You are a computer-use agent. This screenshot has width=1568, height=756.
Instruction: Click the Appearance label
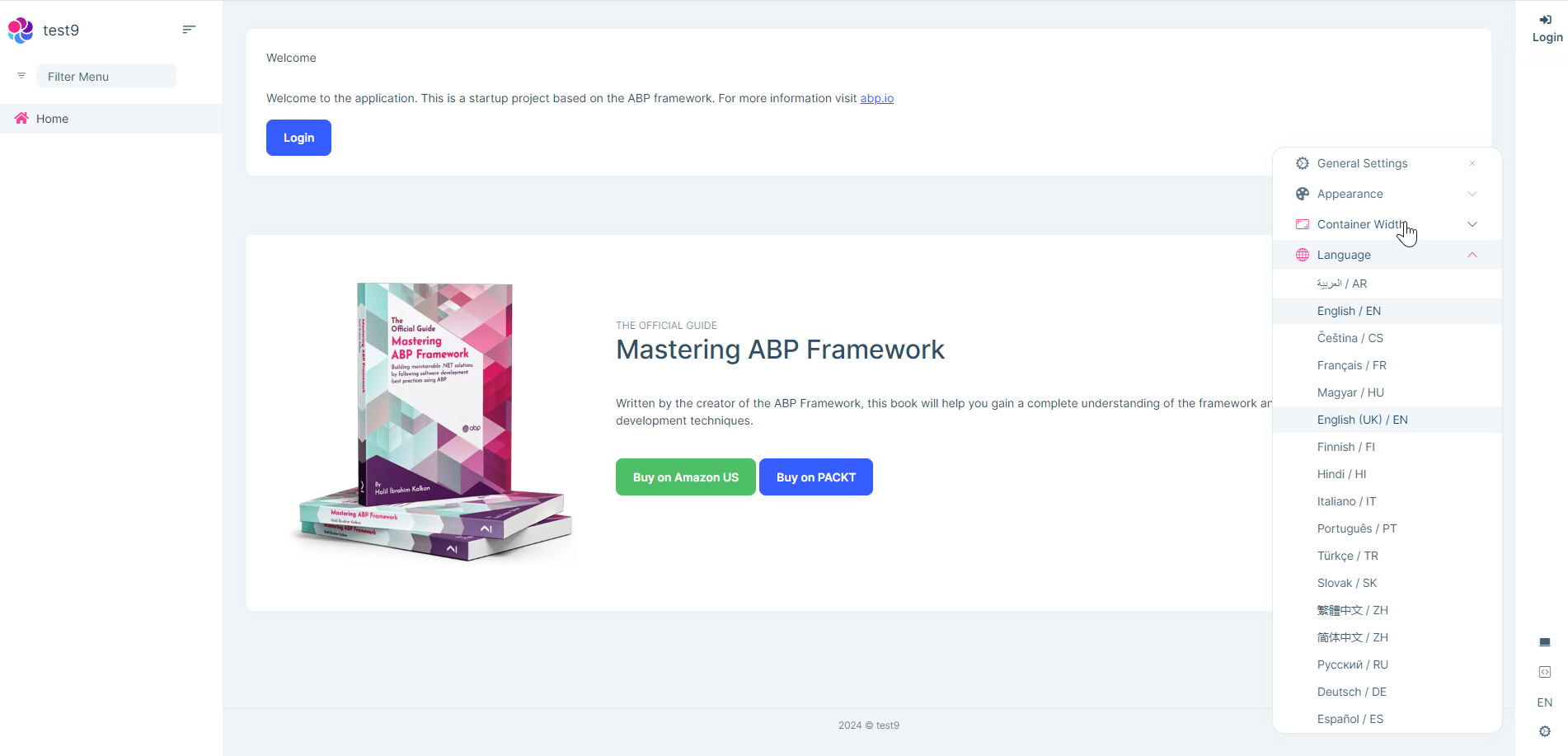pyautogui.click(x=1350, y=194)
